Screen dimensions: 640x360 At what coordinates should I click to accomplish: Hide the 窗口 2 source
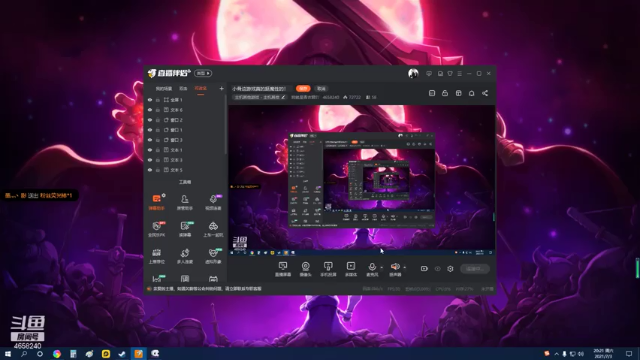150,120
